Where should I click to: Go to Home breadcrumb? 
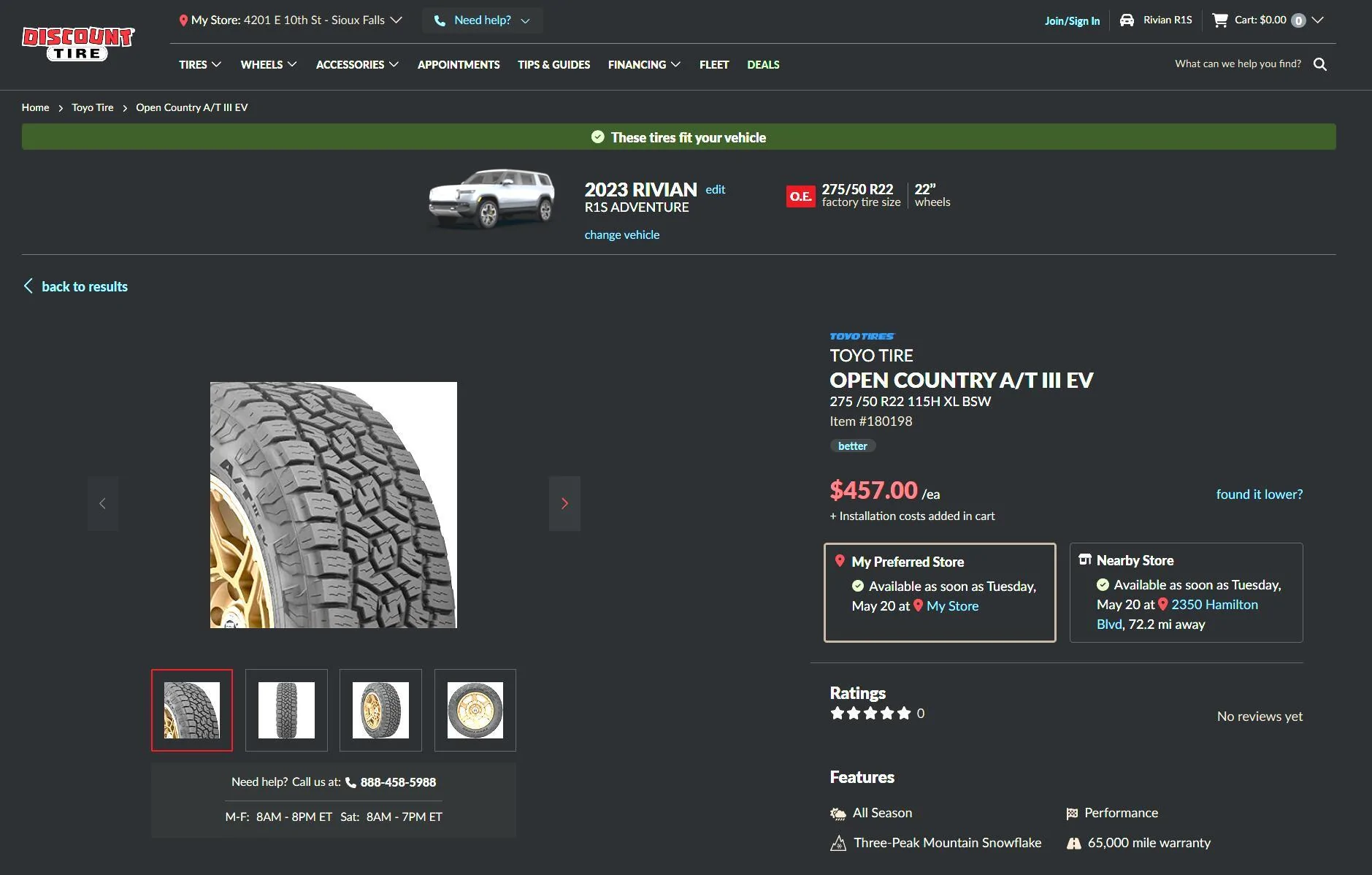click(35, 107)
